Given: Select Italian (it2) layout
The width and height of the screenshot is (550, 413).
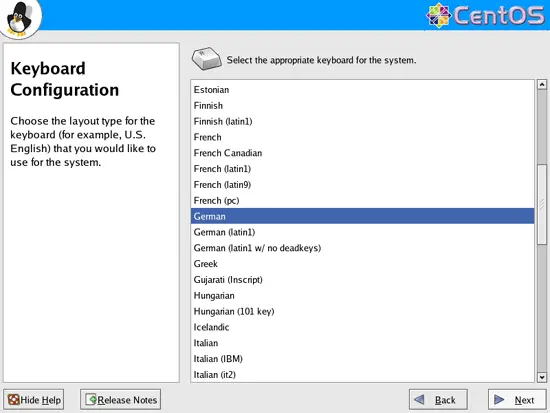Looking at the screenshot, I should click(x=362, y=374).
